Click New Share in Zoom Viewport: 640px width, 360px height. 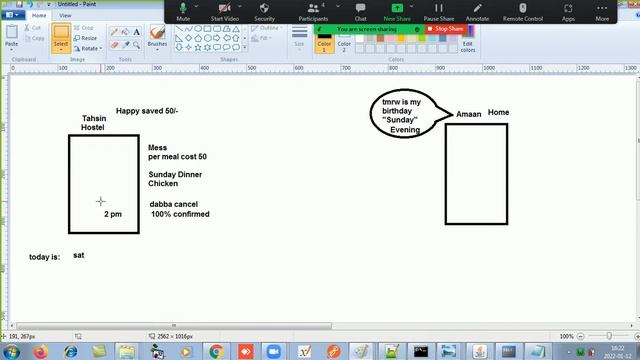coord(397,12)
